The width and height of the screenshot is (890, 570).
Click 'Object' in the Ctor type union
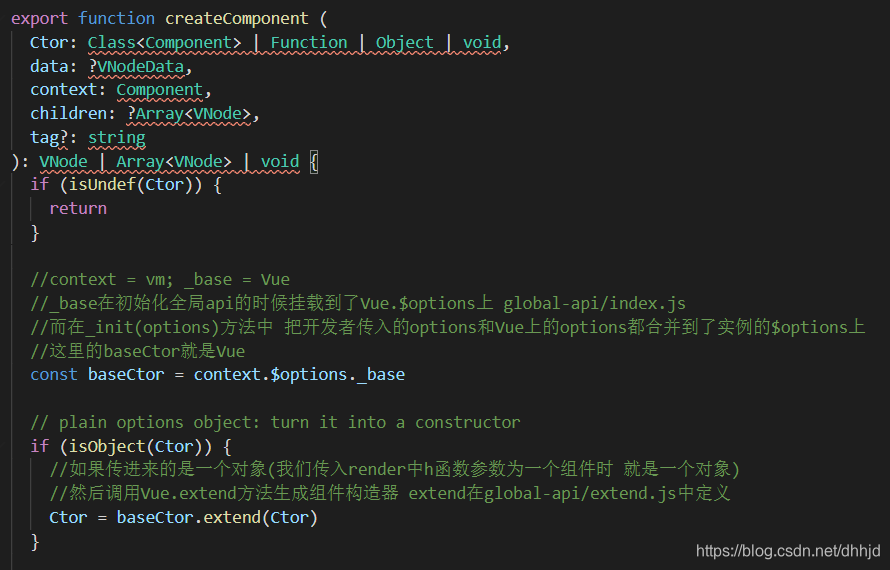[404, 43]
